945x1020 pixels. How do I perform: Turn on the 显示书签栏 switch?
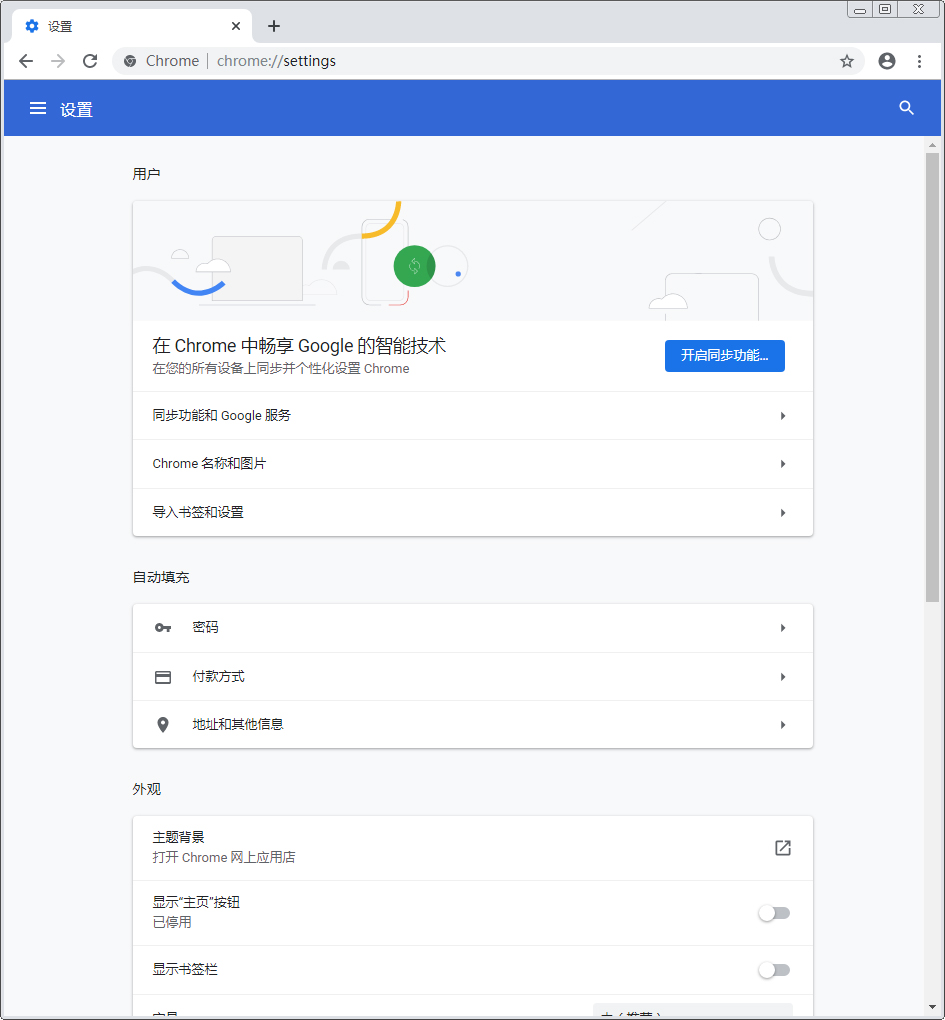coord(774,970)
